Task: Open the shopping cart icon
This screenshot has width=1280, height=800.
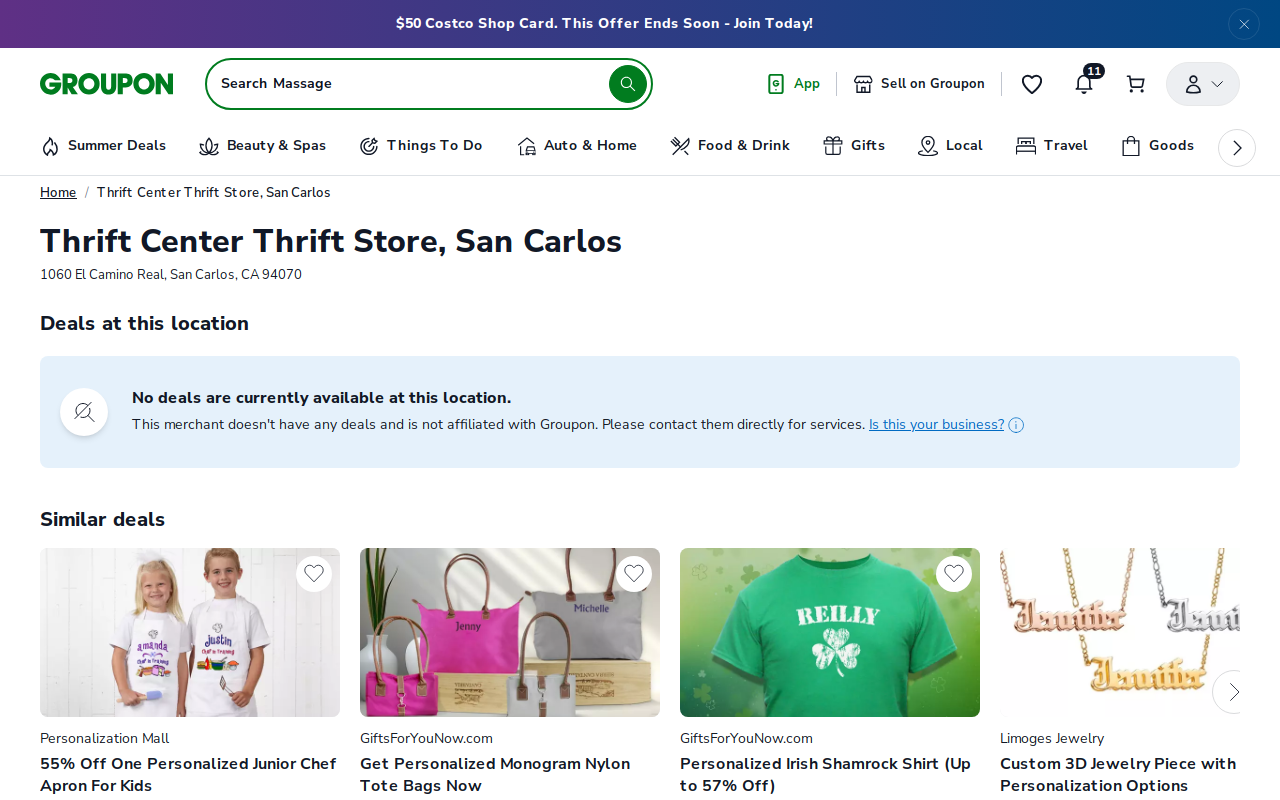Action: (1135, 84)
